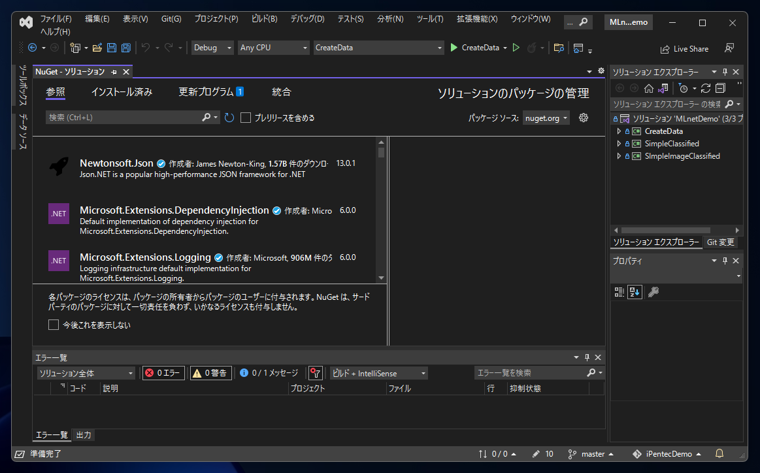Click the error list filter funnel icon
This screenshot has height=473, width=760.
pyautogui.click(x=315, y=373)
